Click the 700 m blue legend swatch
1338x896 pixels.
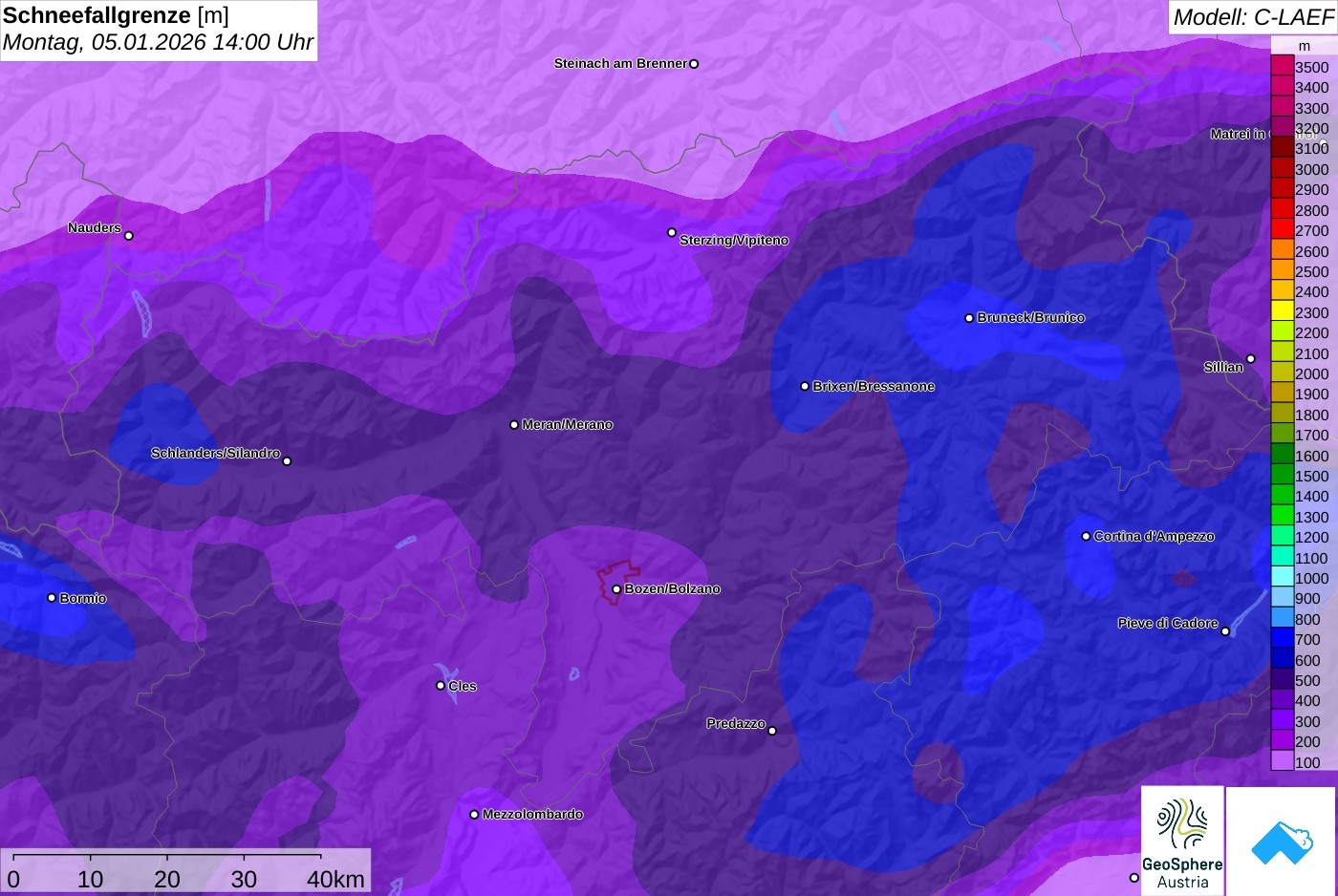tap(1282, 639)
